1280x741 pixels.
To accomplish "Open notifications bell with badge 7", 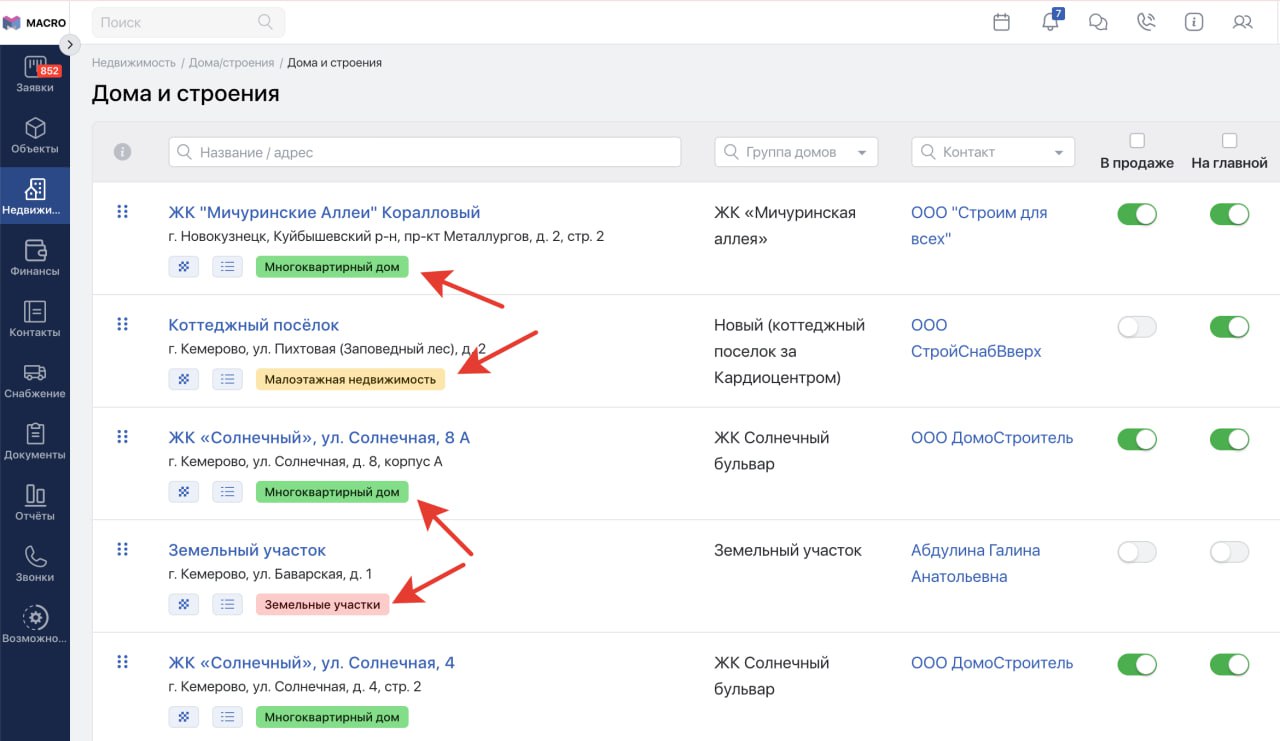I will pyautogui.click(x=1050, y=22).
